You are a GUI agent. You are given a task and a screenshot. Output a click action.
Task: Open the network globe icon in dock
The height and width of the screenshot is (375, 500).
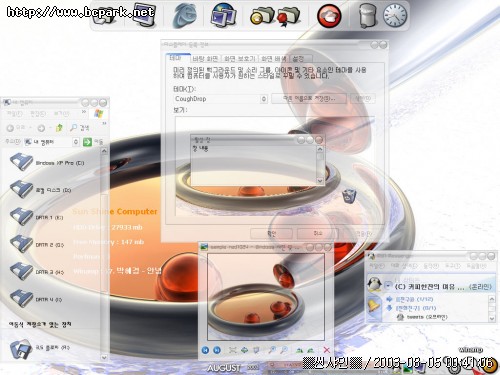(x=224, y=15)
